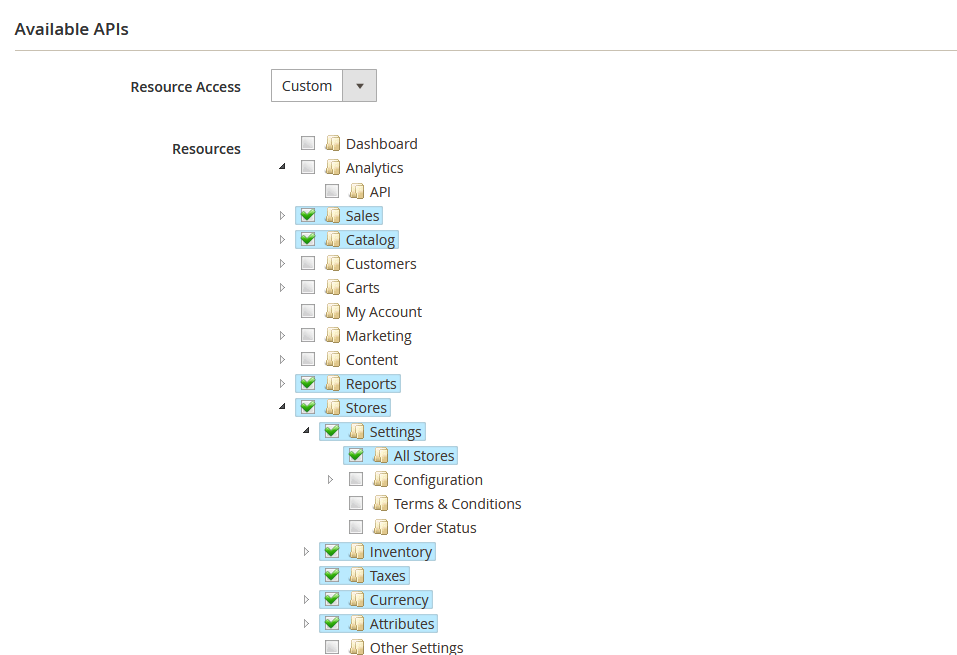The width and height of the screenshot is (957, 655).
Task: Click the API folder icon
Action: pos(356,191)
